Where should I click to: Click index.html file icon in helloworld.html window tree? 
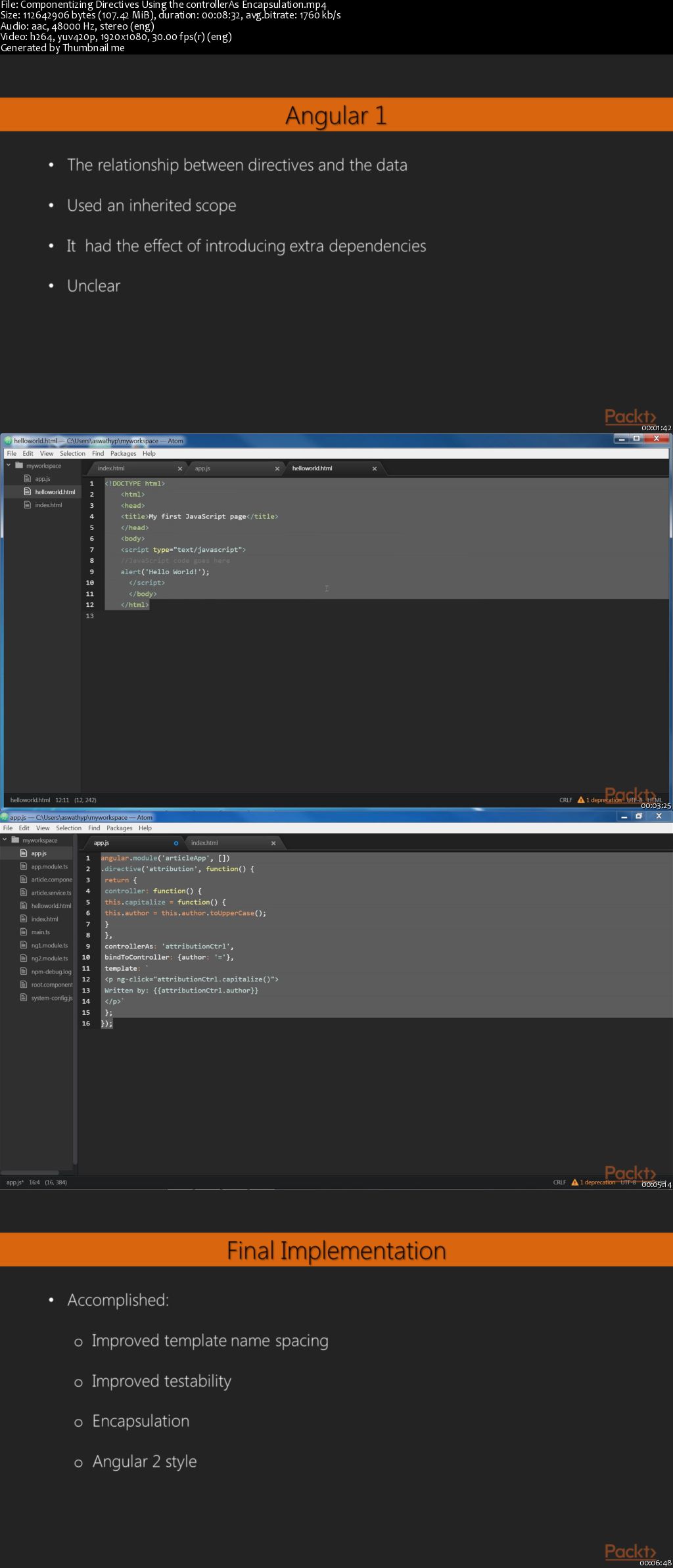click(28, 505)
